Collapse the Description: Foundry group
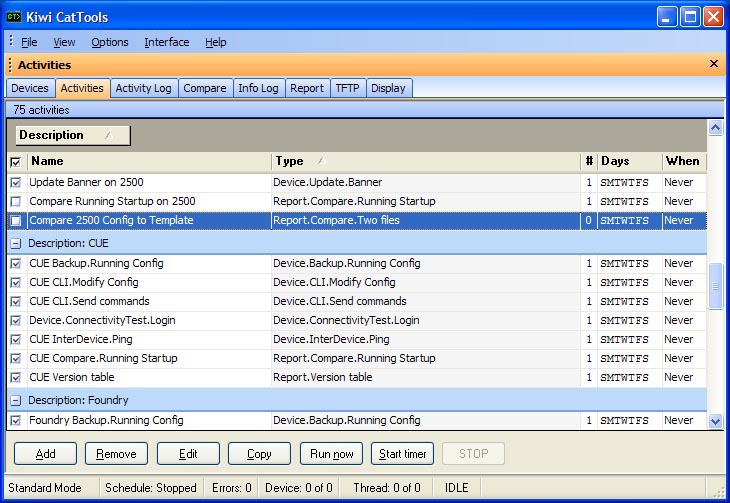 pos(15,400)
